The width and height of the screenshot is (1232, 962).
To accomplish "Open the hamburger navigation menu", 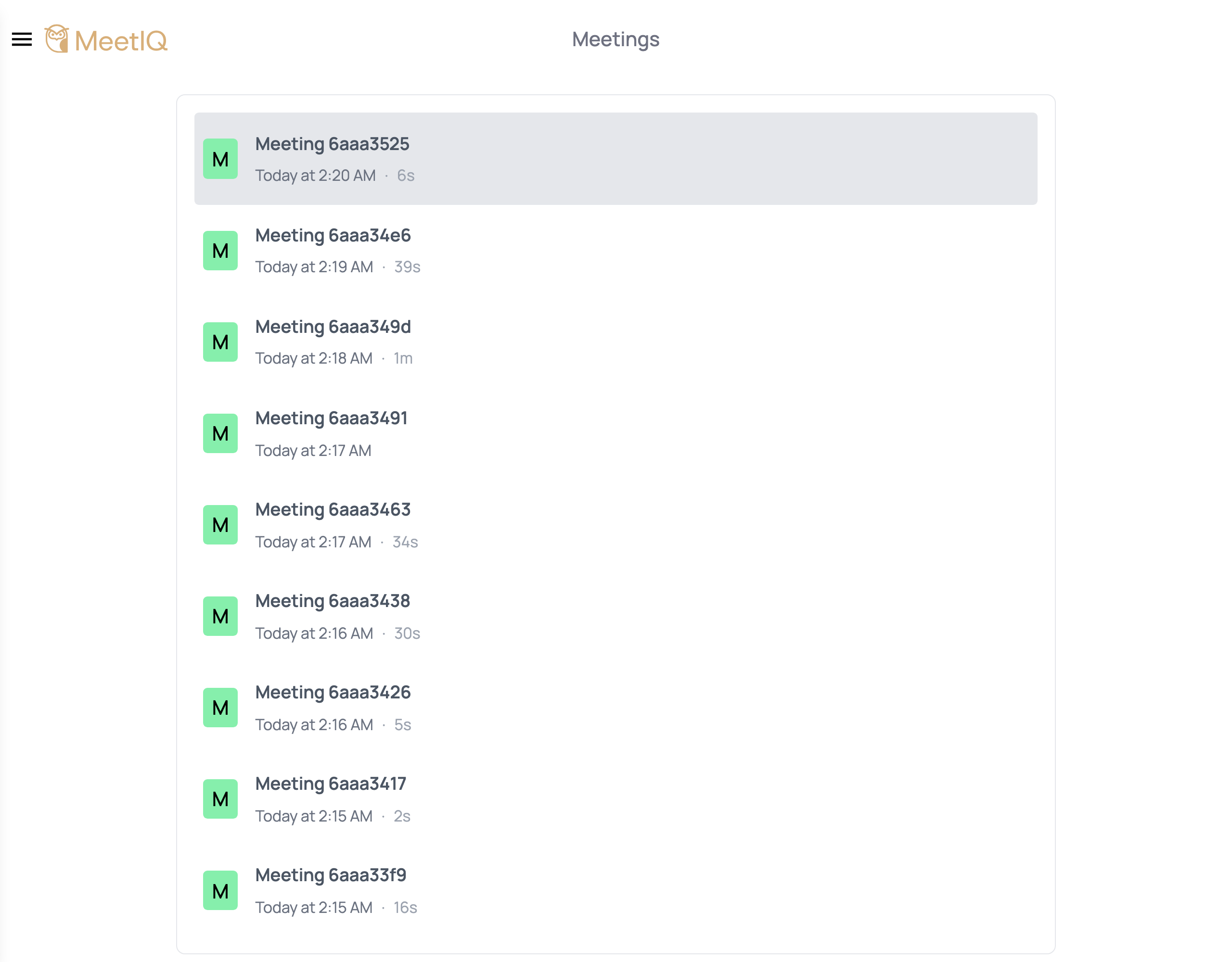I will [22, 39].
